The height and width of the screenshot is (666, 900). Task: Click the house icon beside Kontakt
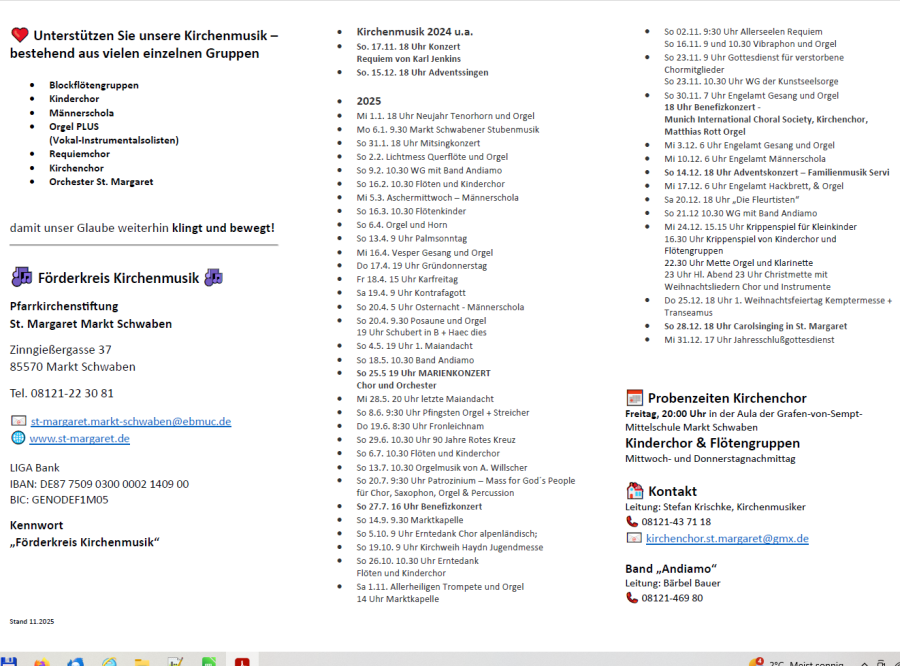click(x=634, y=491)
